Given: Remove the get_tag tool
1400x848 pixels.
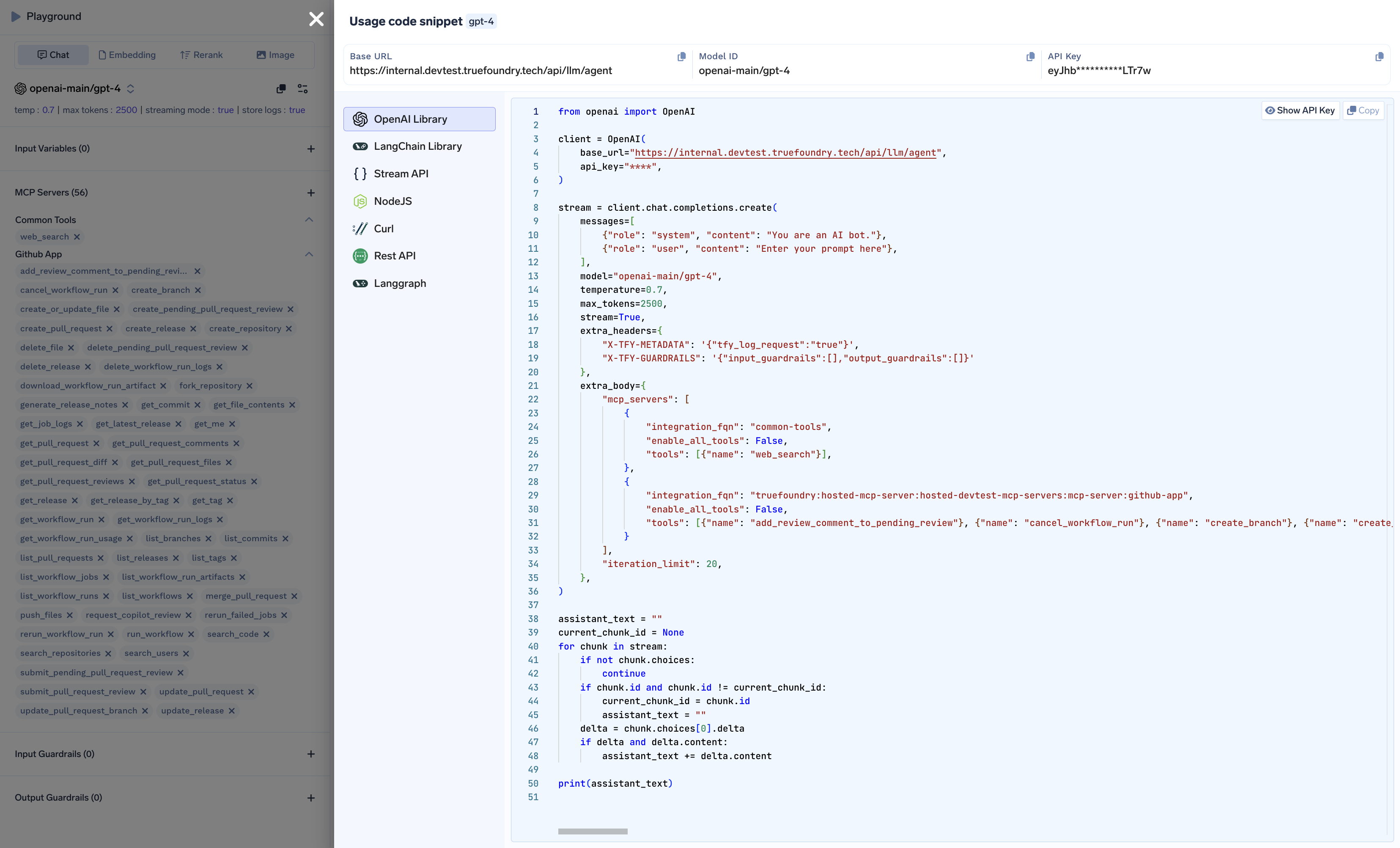Looking at the screenshot, I should [230, 500].
